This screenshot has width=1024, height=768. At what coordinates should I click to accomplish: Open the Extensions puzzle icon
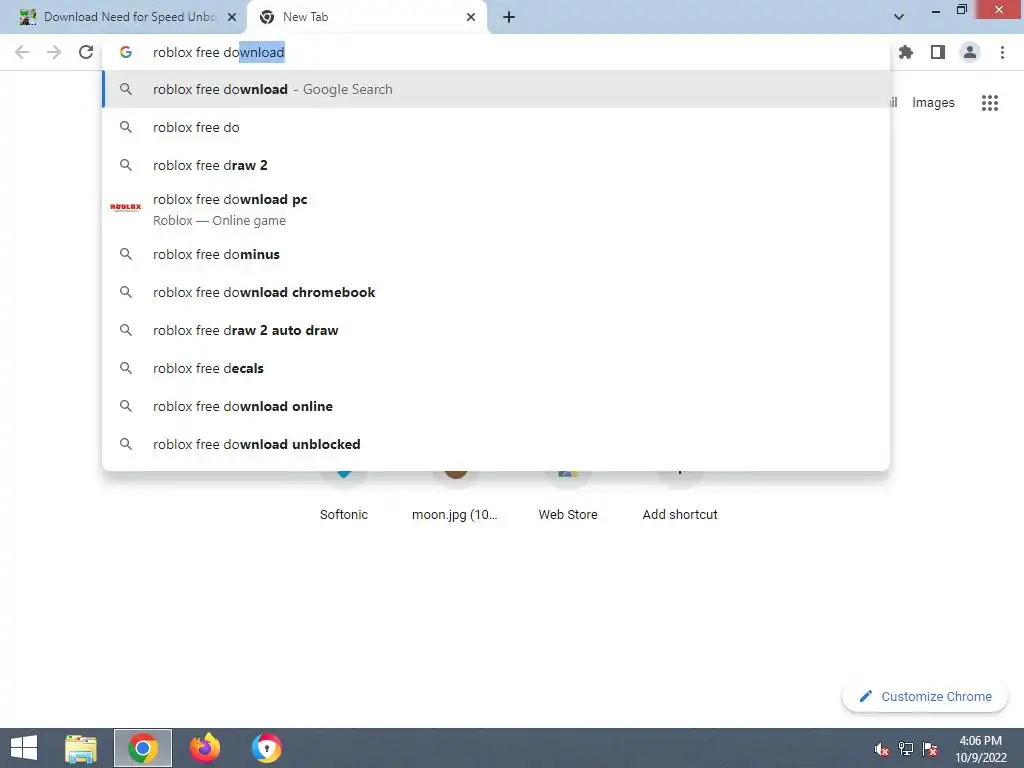[906, 52]
